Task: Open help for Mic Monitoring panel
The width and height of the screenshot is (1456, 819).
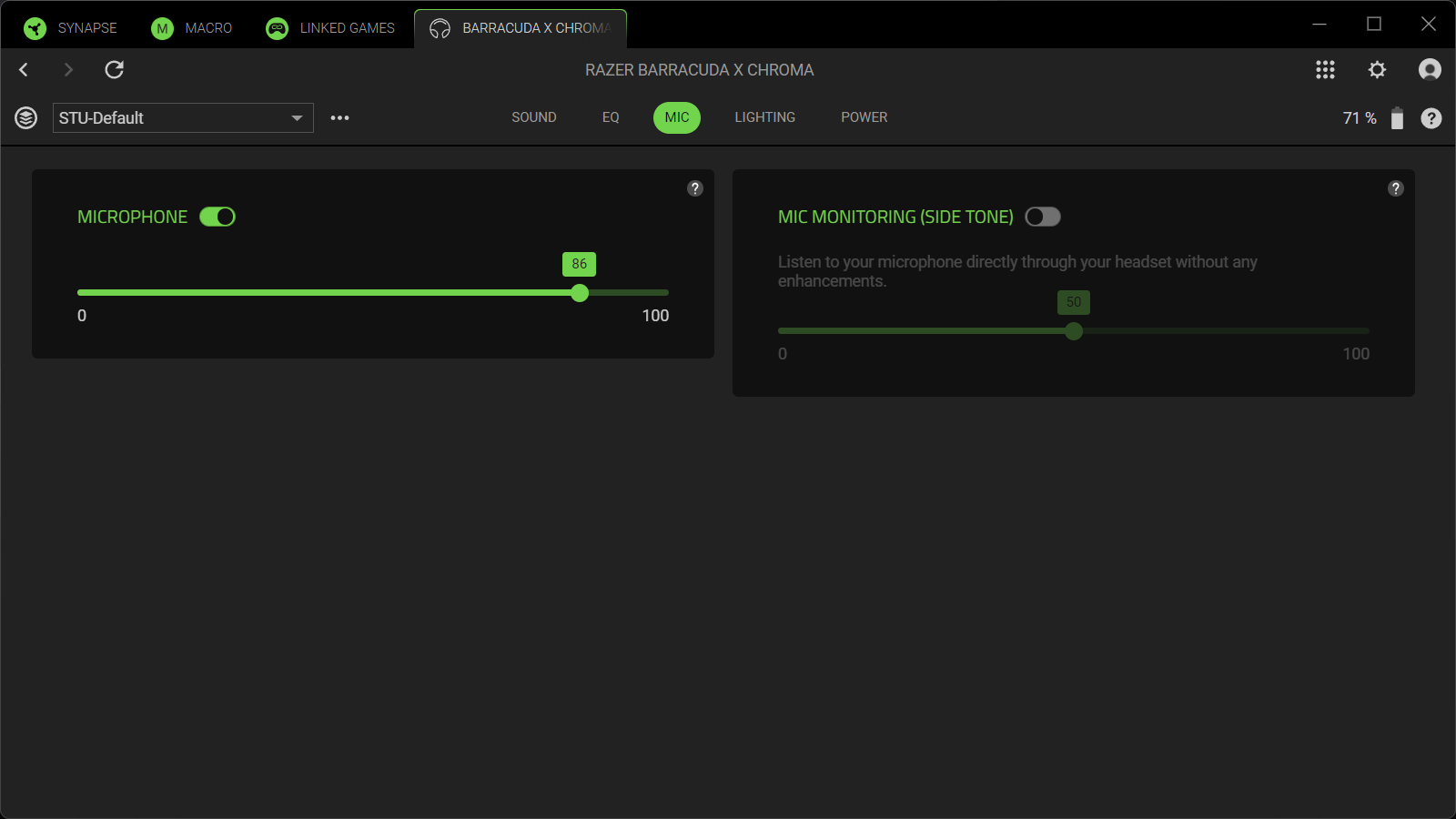Action: (x=1397, y=188)
